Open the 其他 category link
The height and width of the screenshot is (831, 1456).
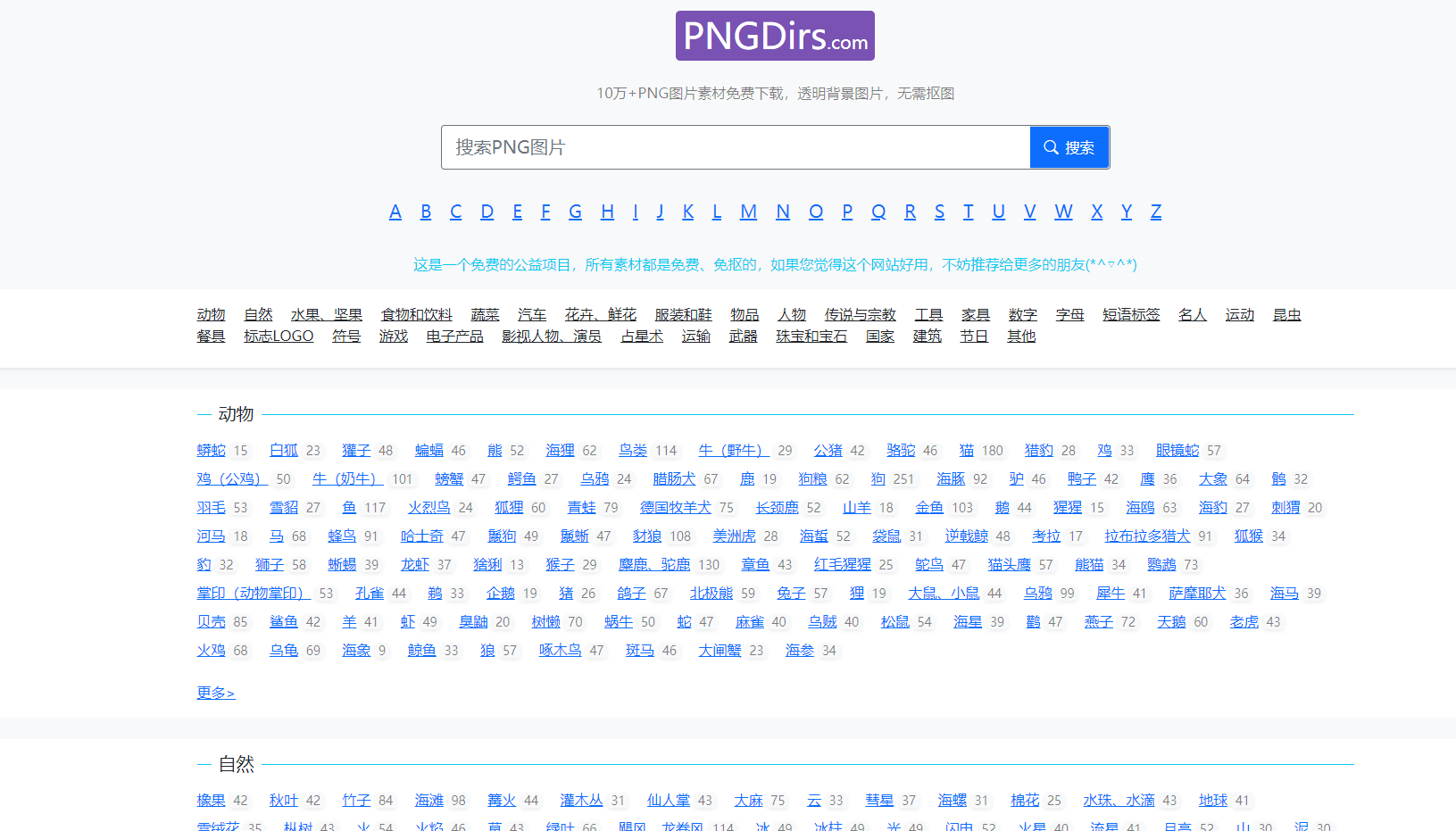pos(1021,337)
